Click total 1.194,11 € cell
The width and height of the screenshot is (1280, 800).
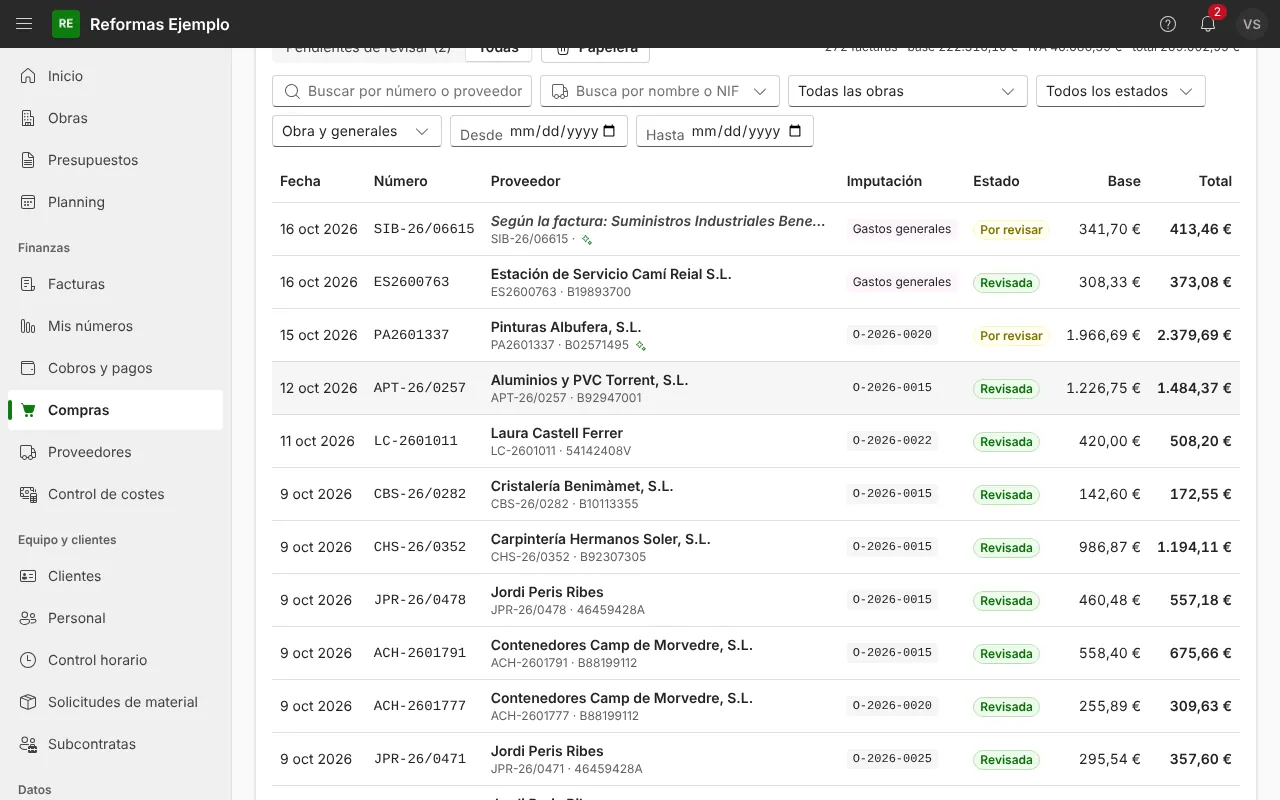click(x=1194, y=547)
